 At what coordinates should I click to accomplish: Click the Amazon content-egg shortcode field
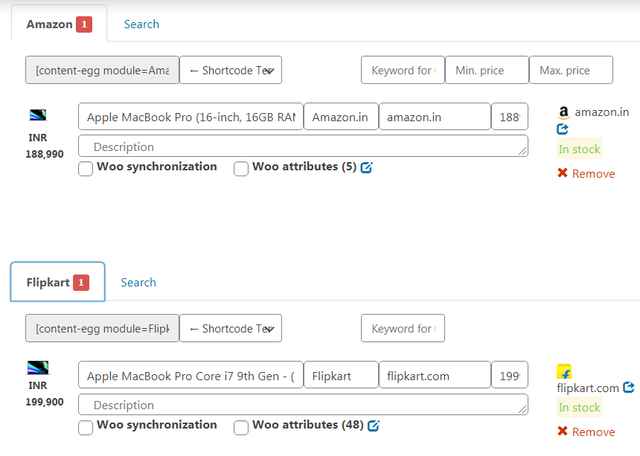pyautogui.click(x=102, y=70)
